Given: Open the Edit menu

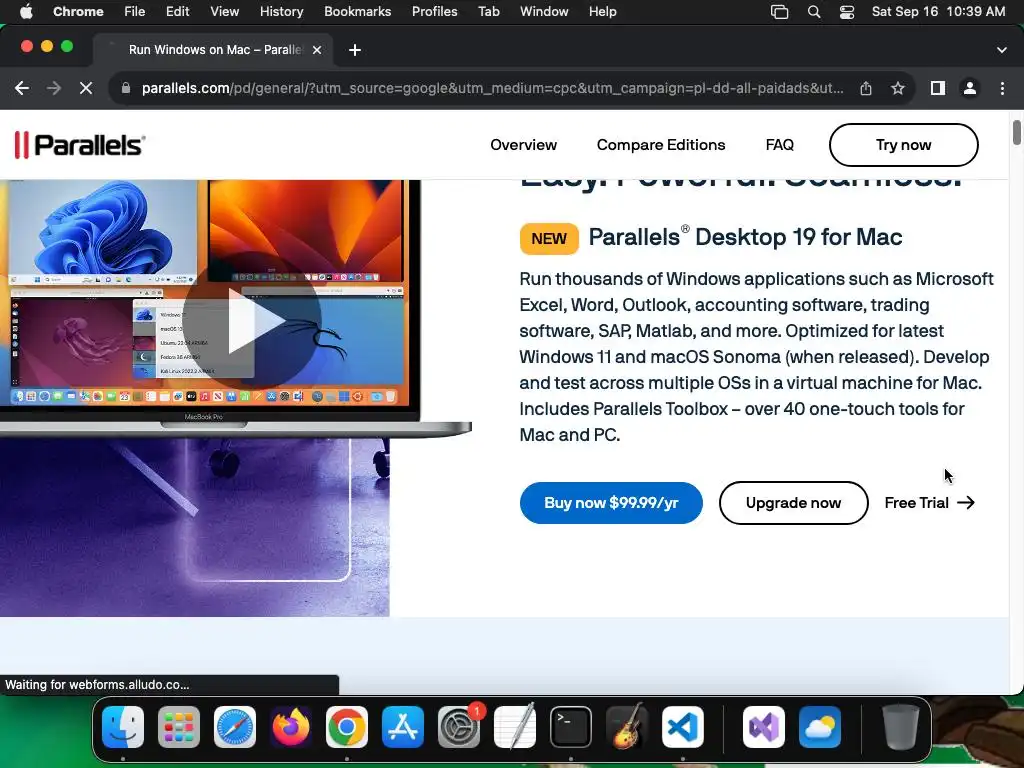Looking at the screenshot, I should point(177,12).
